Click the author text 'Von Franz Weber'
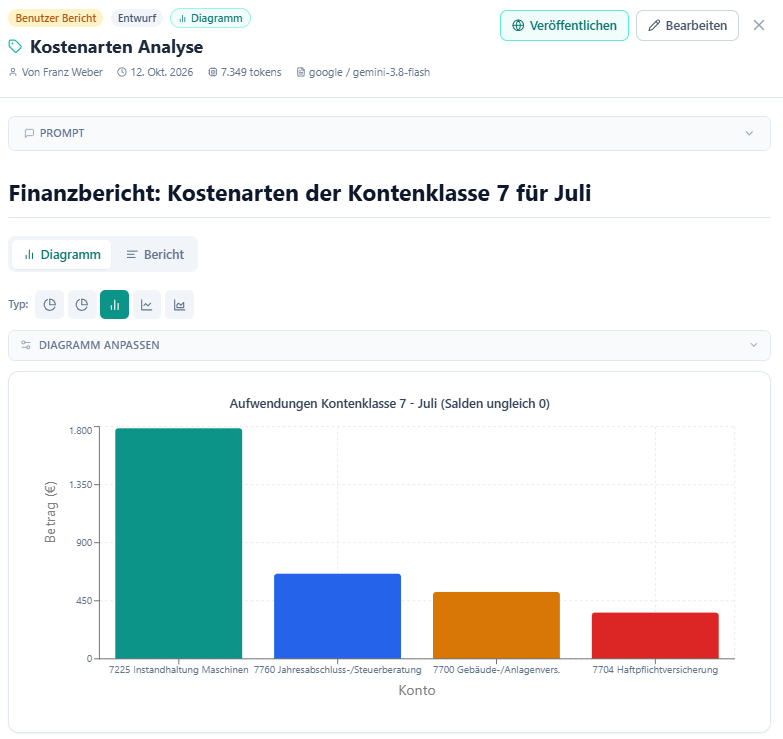 (62, 72)
